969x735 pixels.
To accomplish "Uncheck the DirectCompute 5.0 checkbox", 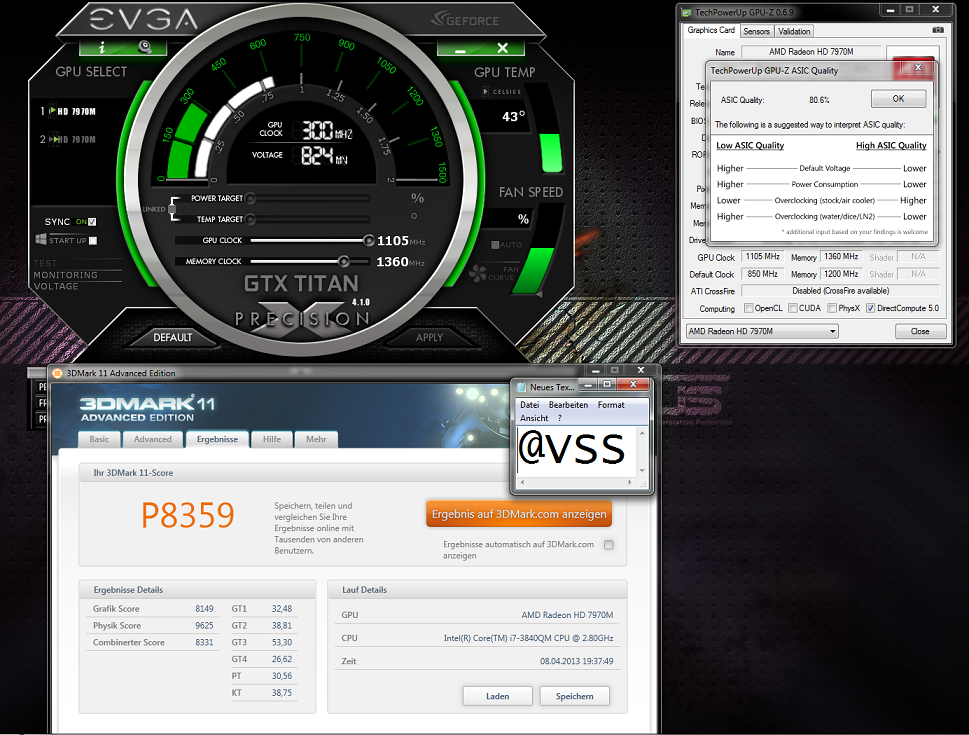I will (870, 308).
